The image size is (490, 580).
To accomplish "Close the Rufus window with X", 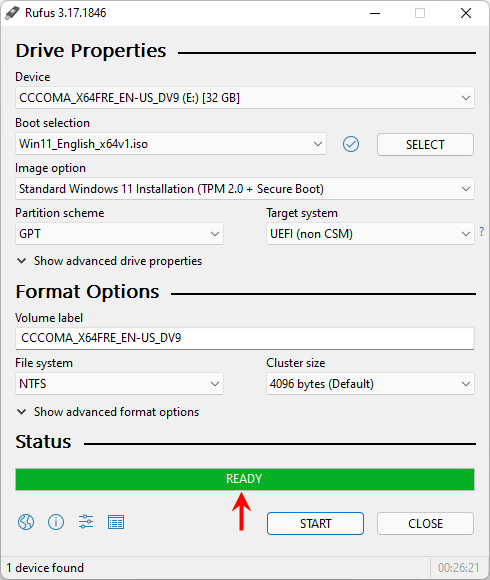I will pos(466,13).
